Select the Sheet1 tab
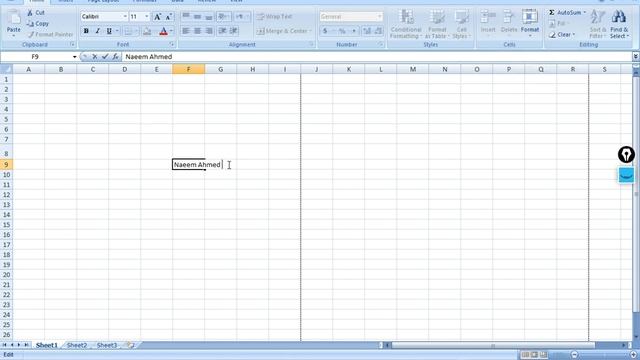The height and width of the screenshot is (360, 640). coord(47,345)
